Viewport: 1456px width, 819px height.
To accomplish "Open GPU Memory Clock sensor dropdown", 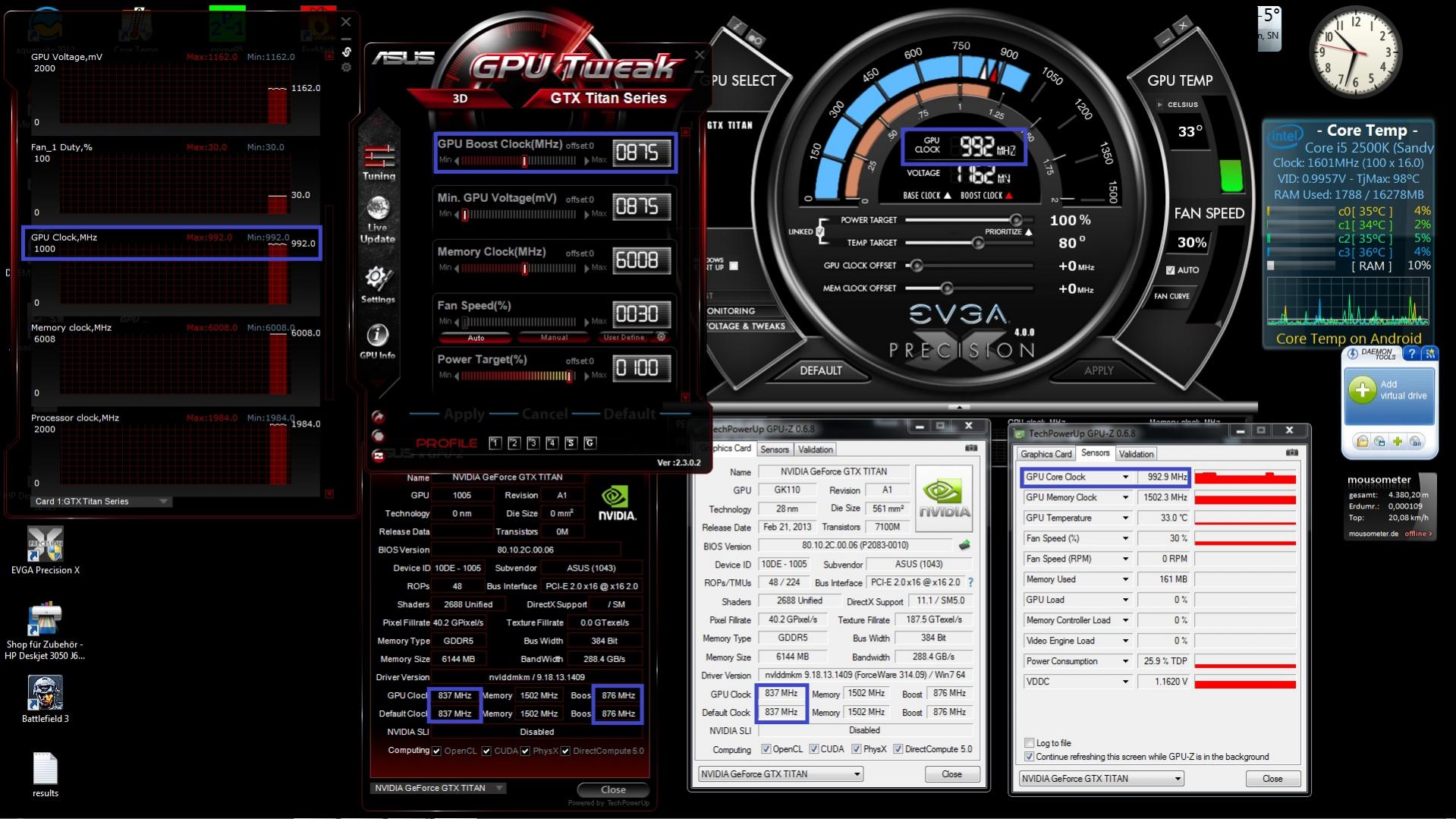I will click(1125, 498).
